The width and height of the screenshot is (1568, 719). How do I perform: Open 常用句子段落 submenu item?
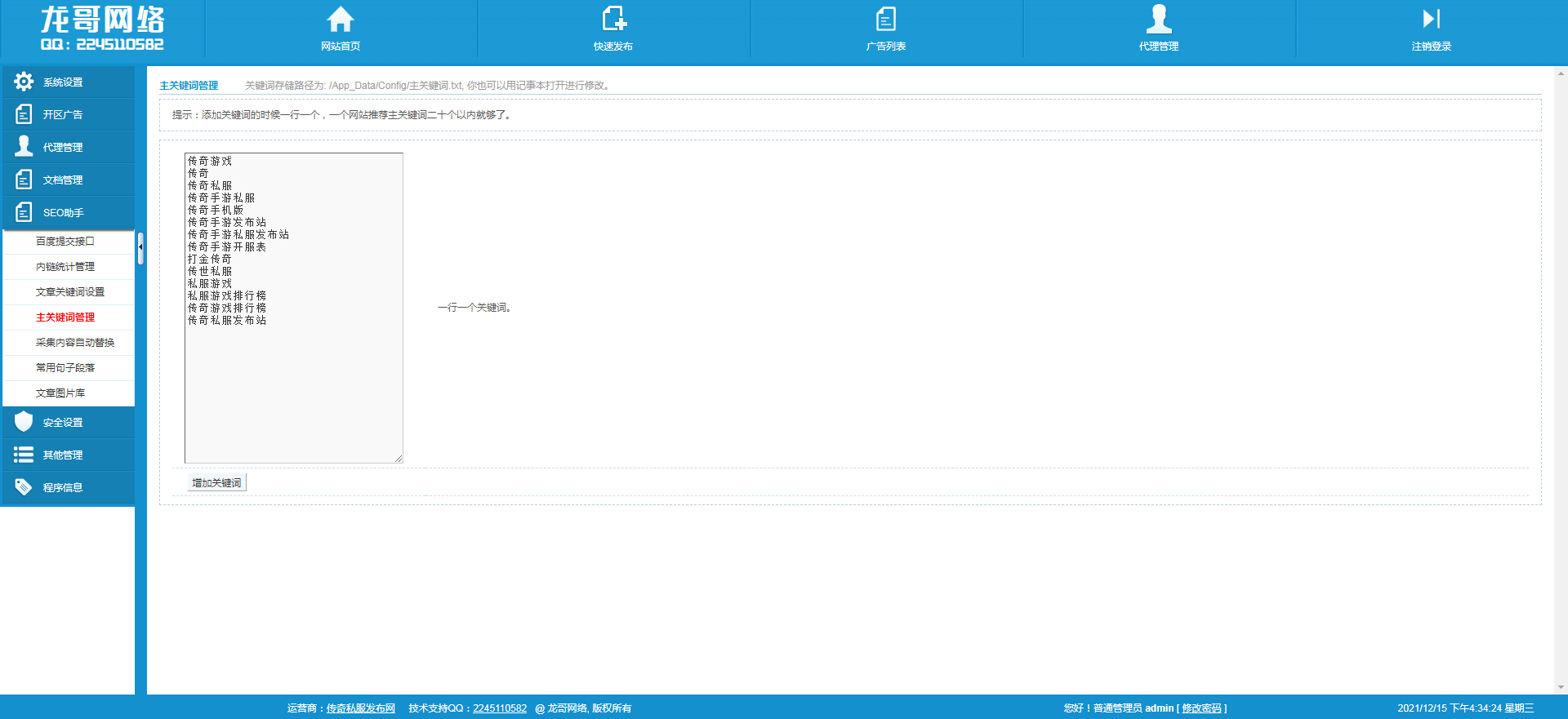click(x=65, y=368)
